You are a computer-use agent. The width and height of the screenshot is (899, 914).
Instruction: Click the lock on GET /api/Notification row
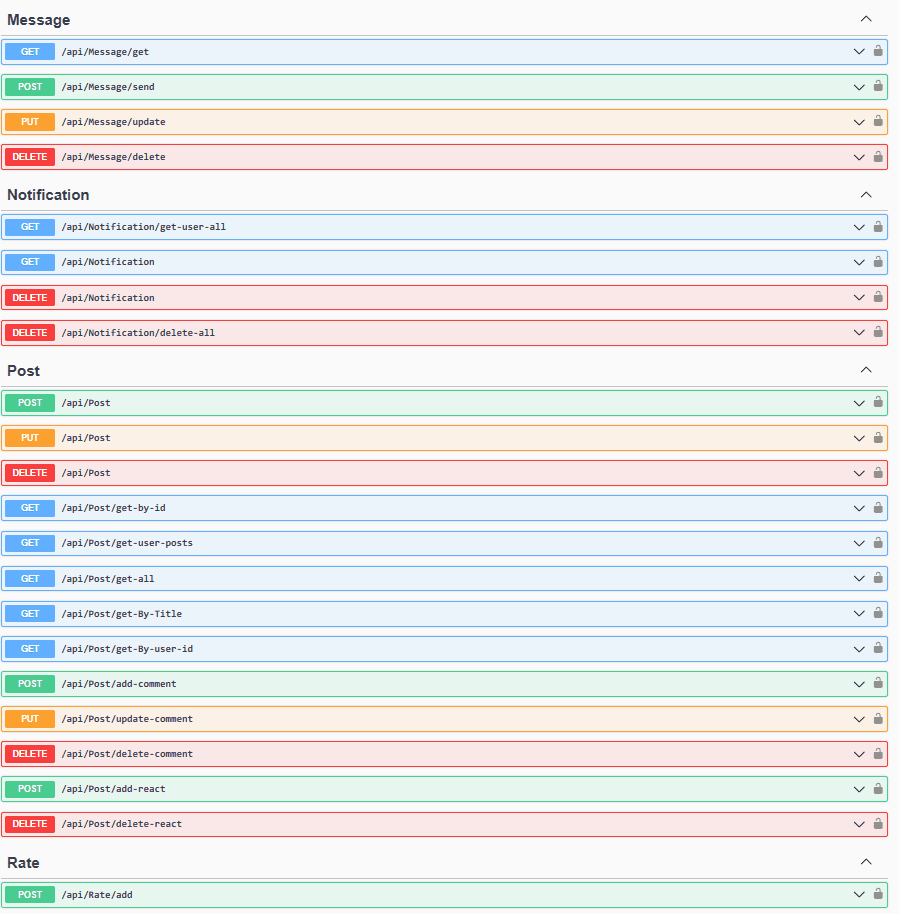coord(877,262)
